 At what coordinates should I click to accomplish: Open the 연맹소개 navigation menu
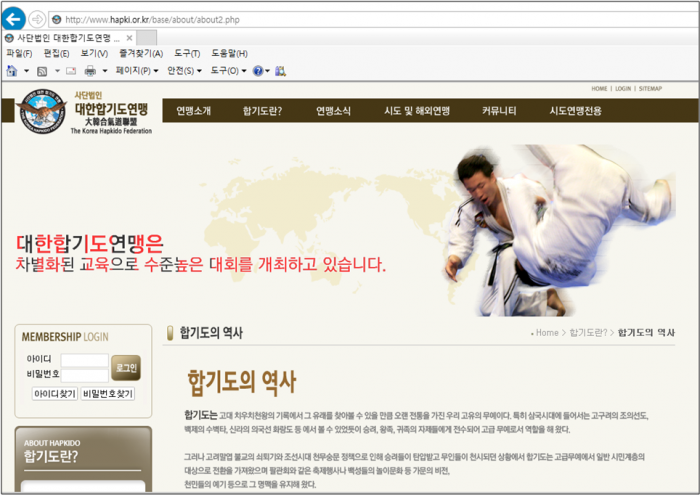coord(193,111)
